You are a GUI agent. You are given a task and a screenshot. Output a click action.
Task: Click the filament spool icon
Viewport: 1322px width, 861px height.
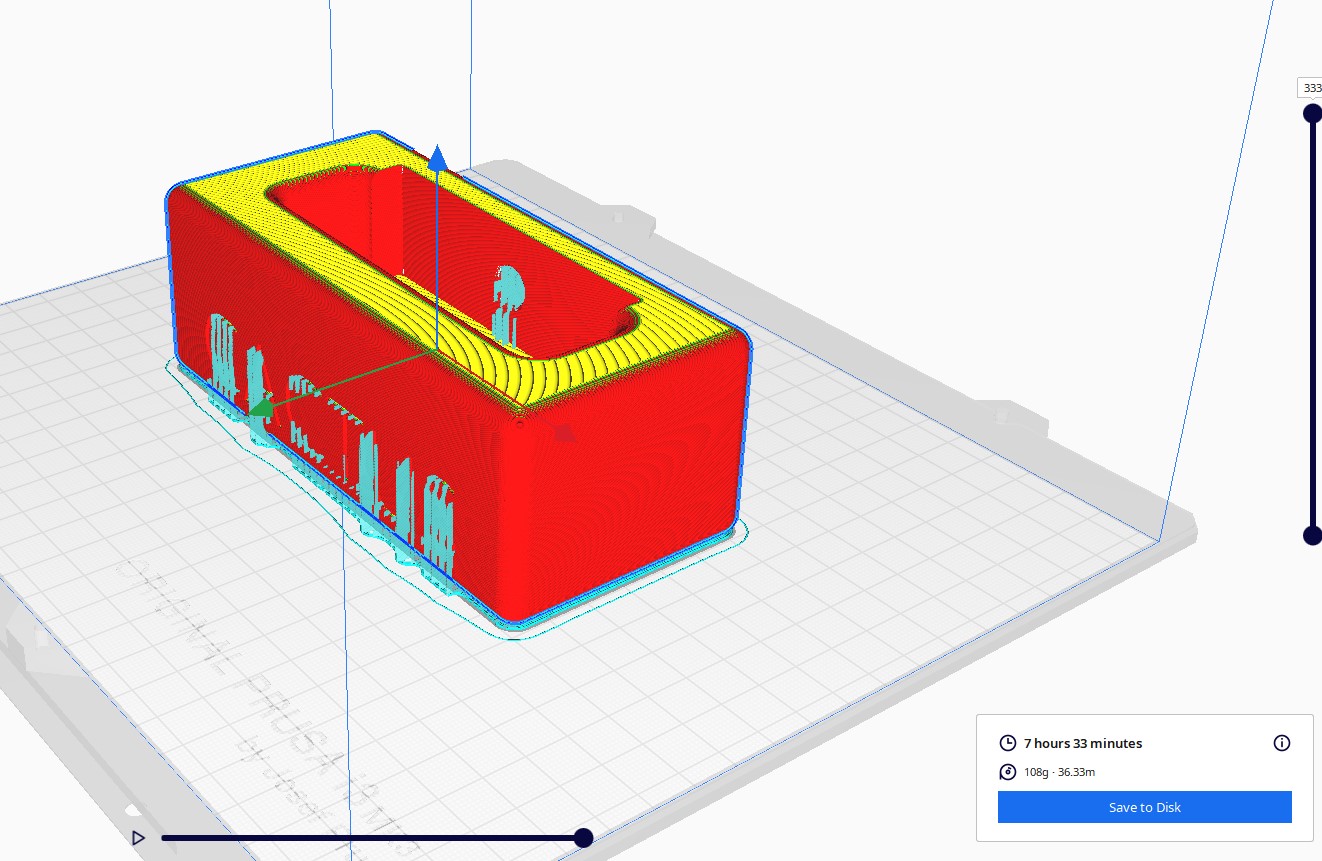[1008, 772]
